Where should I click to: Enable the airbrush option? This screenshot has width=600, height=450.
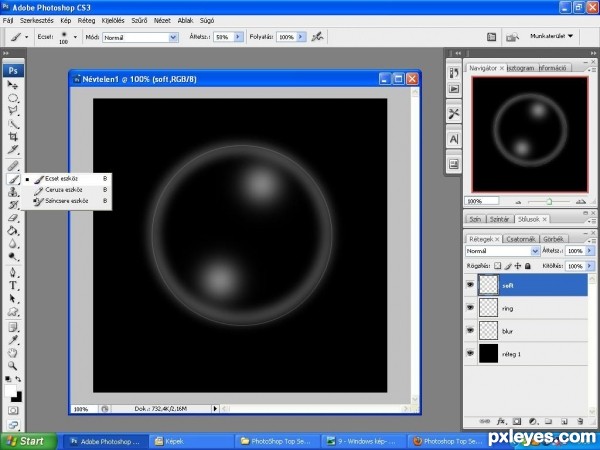(317, 37)
